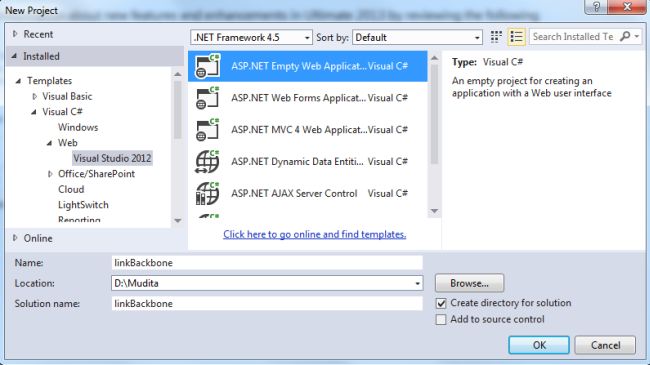Viewport: 650px width, 365px height.
Task: Collapse the Installed section
Action: point(15,56)
